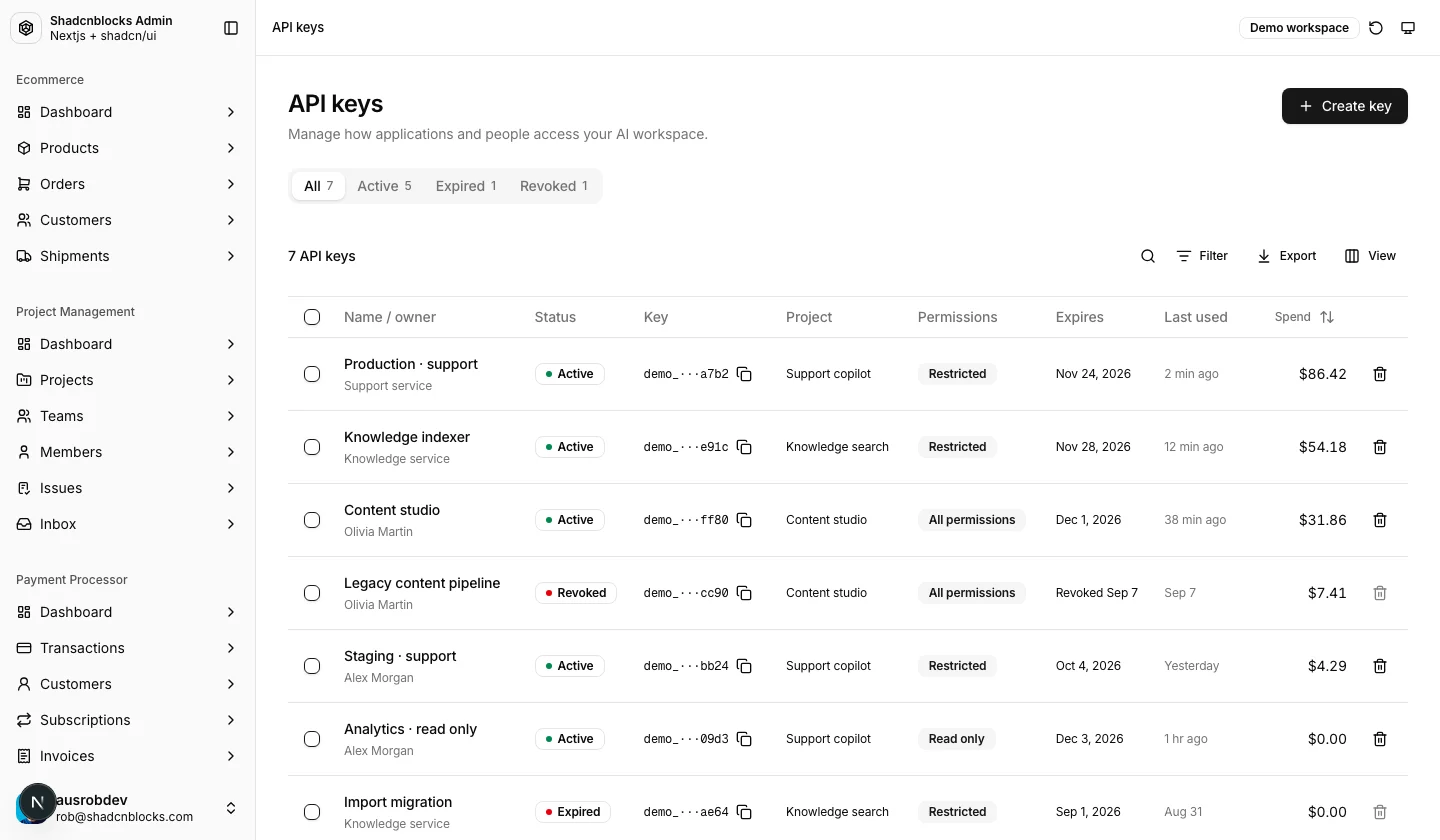The image size is (1440, 840).
Task: Switch to the Active tab
Action: 384,186
